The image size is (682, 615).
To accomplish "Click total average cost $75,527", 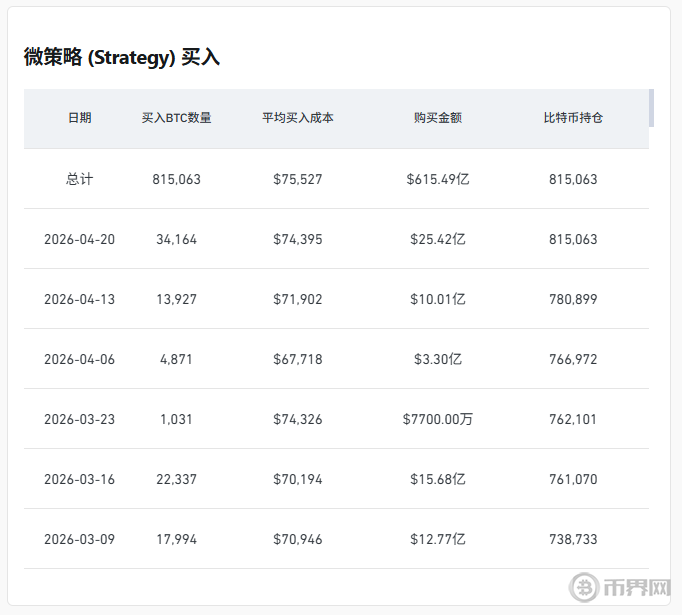I will point(298,179).
